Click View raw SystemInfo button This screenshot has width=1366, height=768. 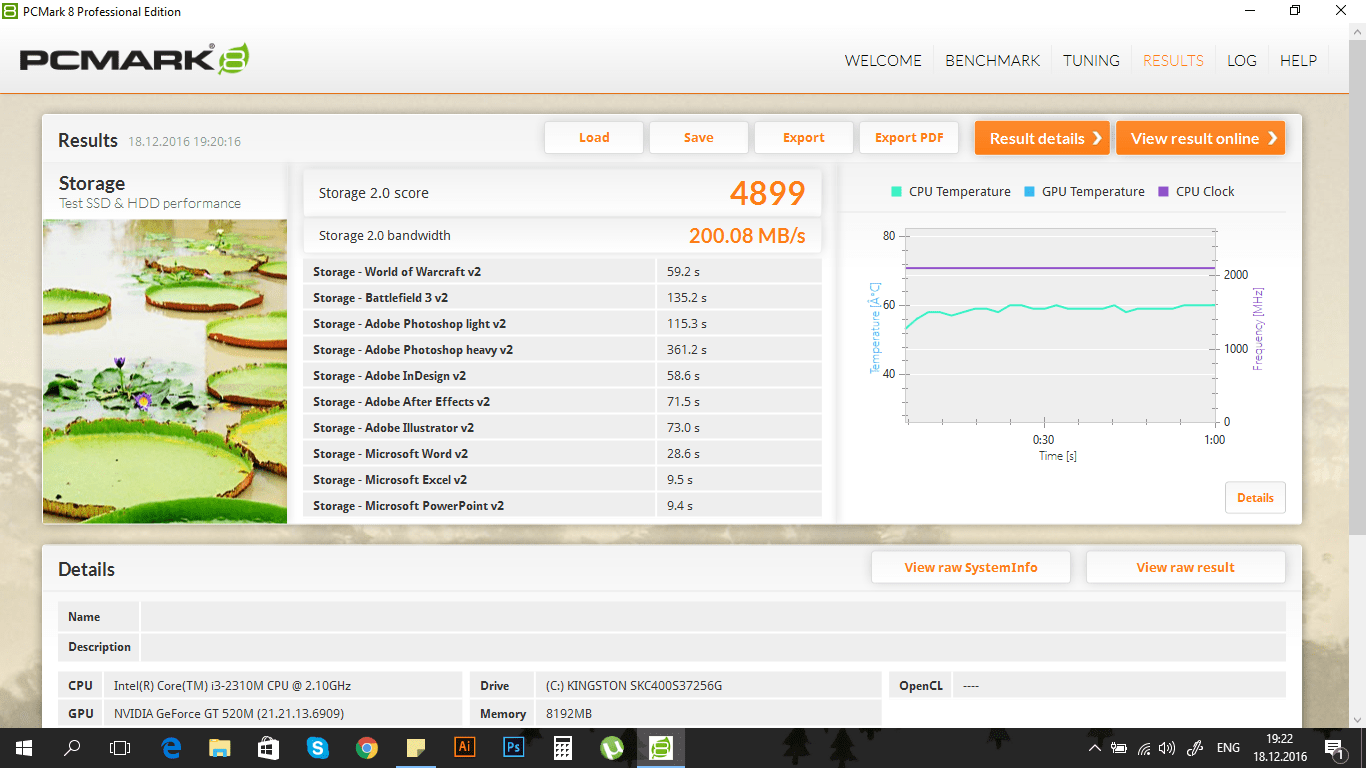pos(970,567)
